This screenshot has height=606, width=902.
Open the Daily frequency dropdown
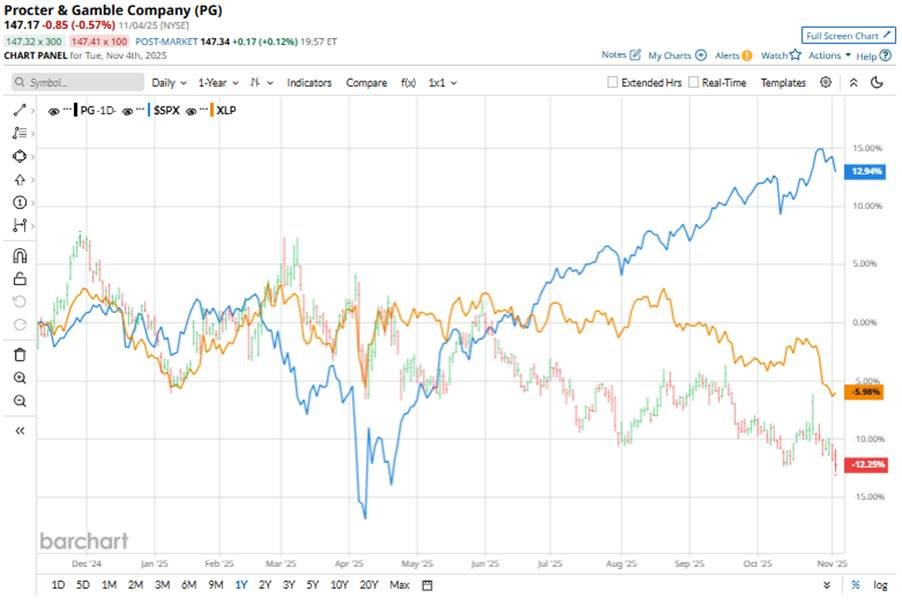tap(167, 83)
